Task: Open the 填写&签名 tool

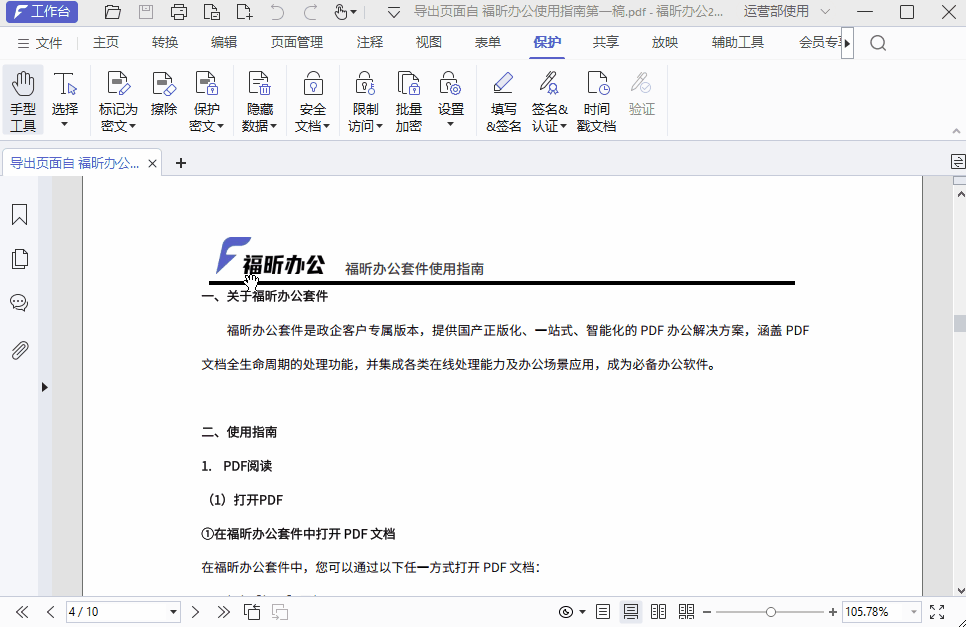Action: pos(502,98)
